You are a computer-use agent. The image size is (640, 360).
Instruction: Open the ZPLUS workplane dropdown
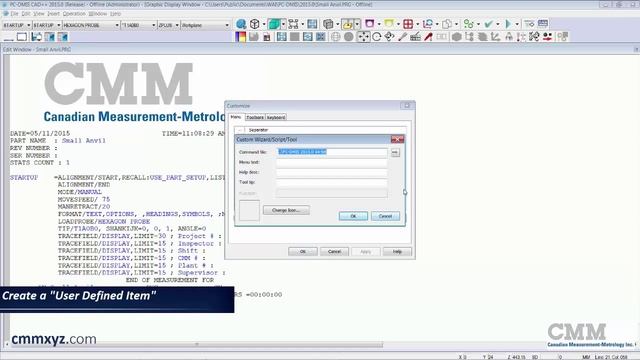coord(177,25)
